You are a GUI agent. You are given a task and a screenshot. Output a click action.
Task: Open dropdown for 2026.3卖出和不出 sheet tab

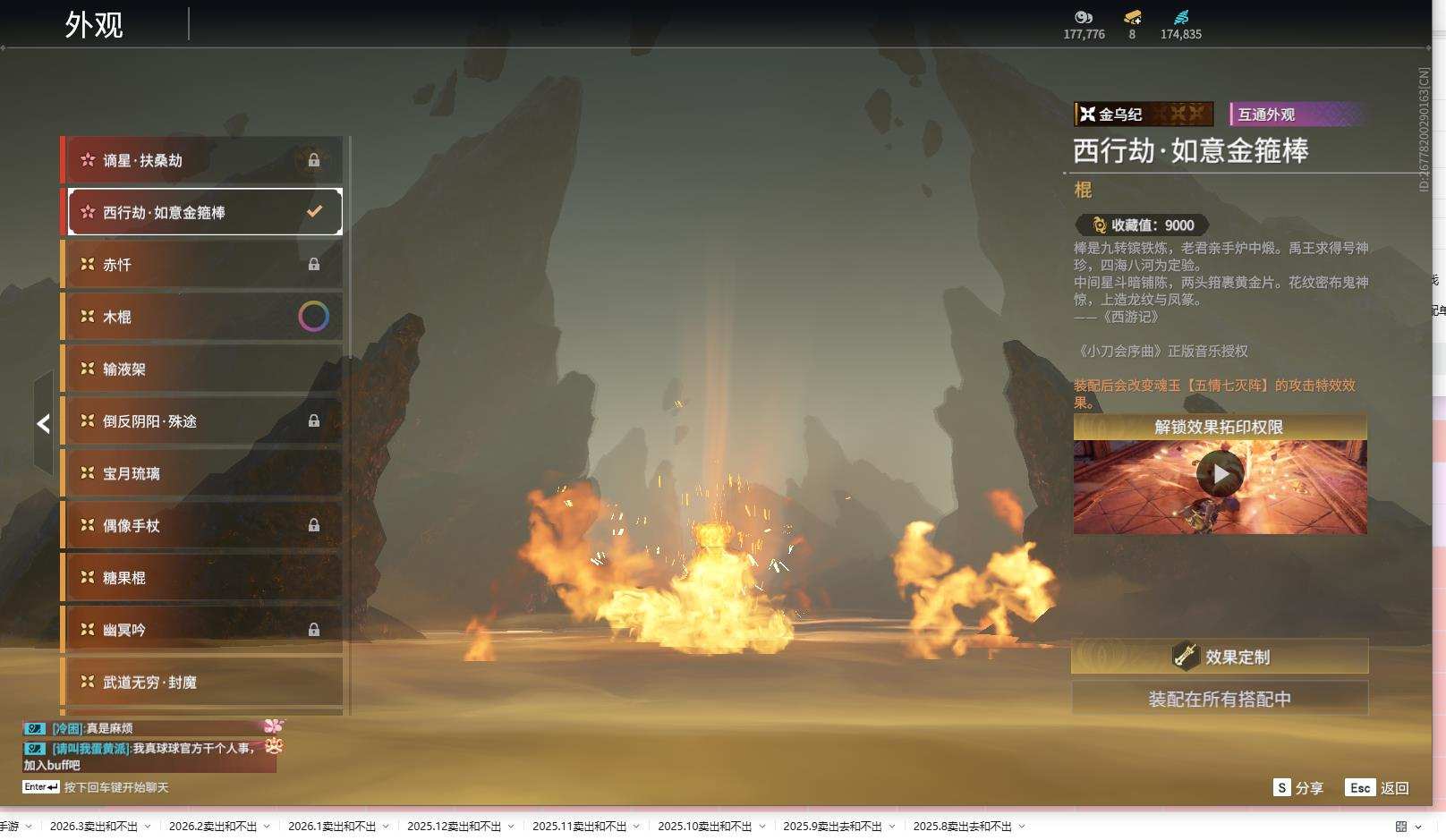click(148, 827)
